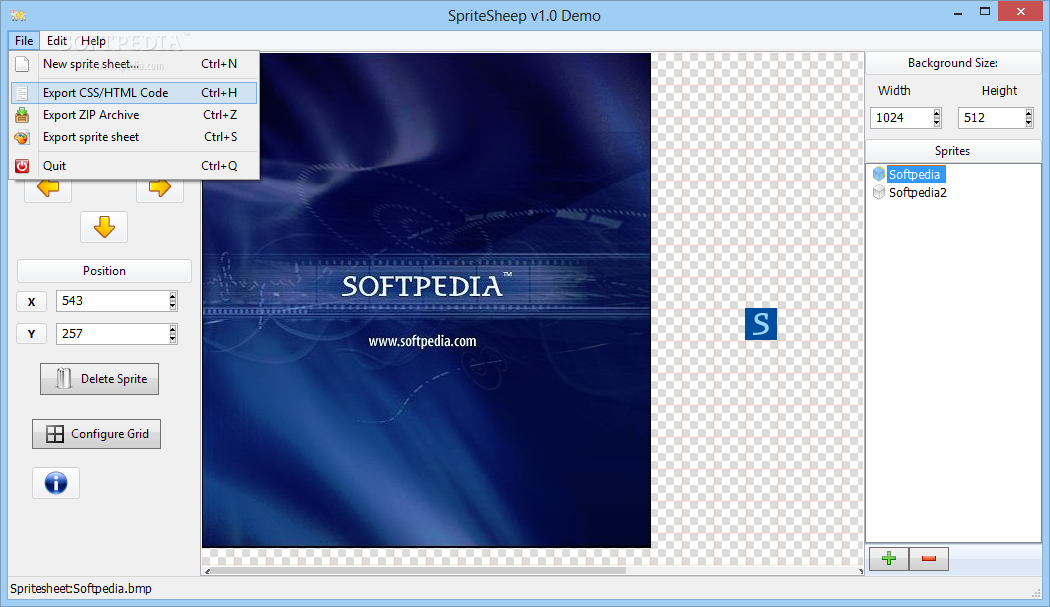Increase background Width with up arrow
The width and height of the screenshot is (1050, 607).
click(937, 113)
